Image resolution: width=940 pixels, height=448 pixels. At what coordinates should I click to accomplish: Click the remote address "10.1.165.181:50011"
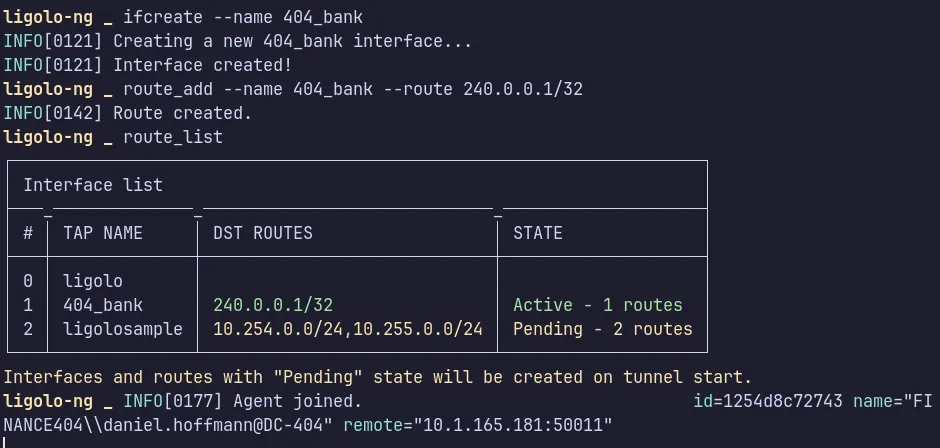point(508,426)
